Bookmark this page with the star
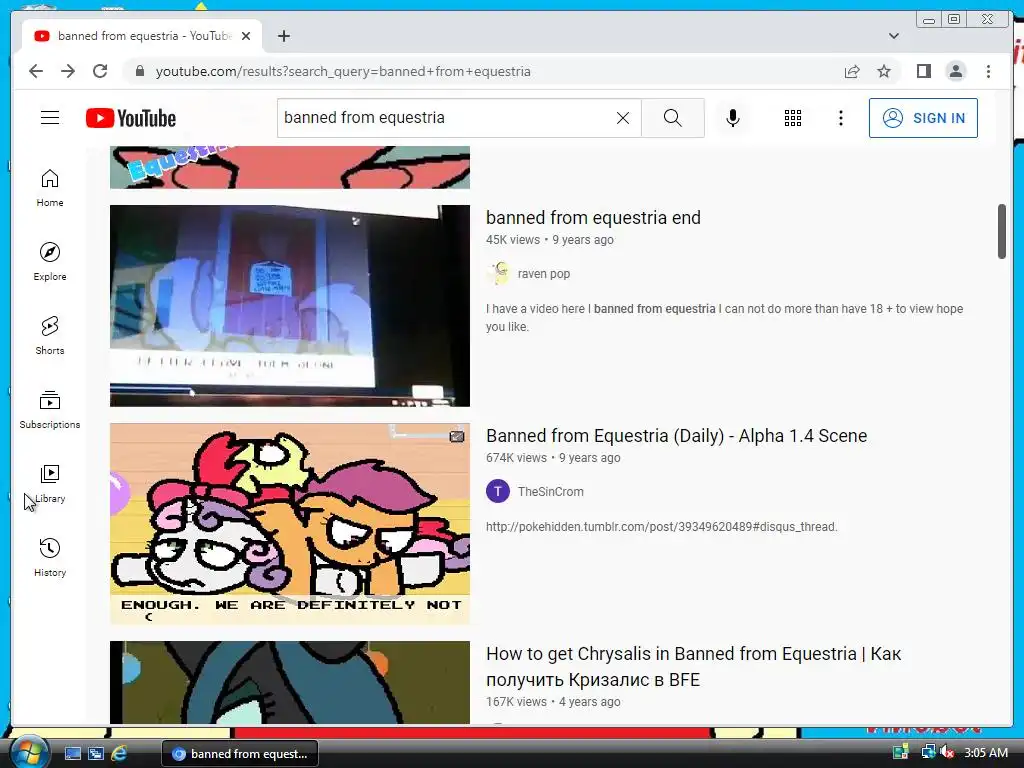 click(x=884, y=71)
